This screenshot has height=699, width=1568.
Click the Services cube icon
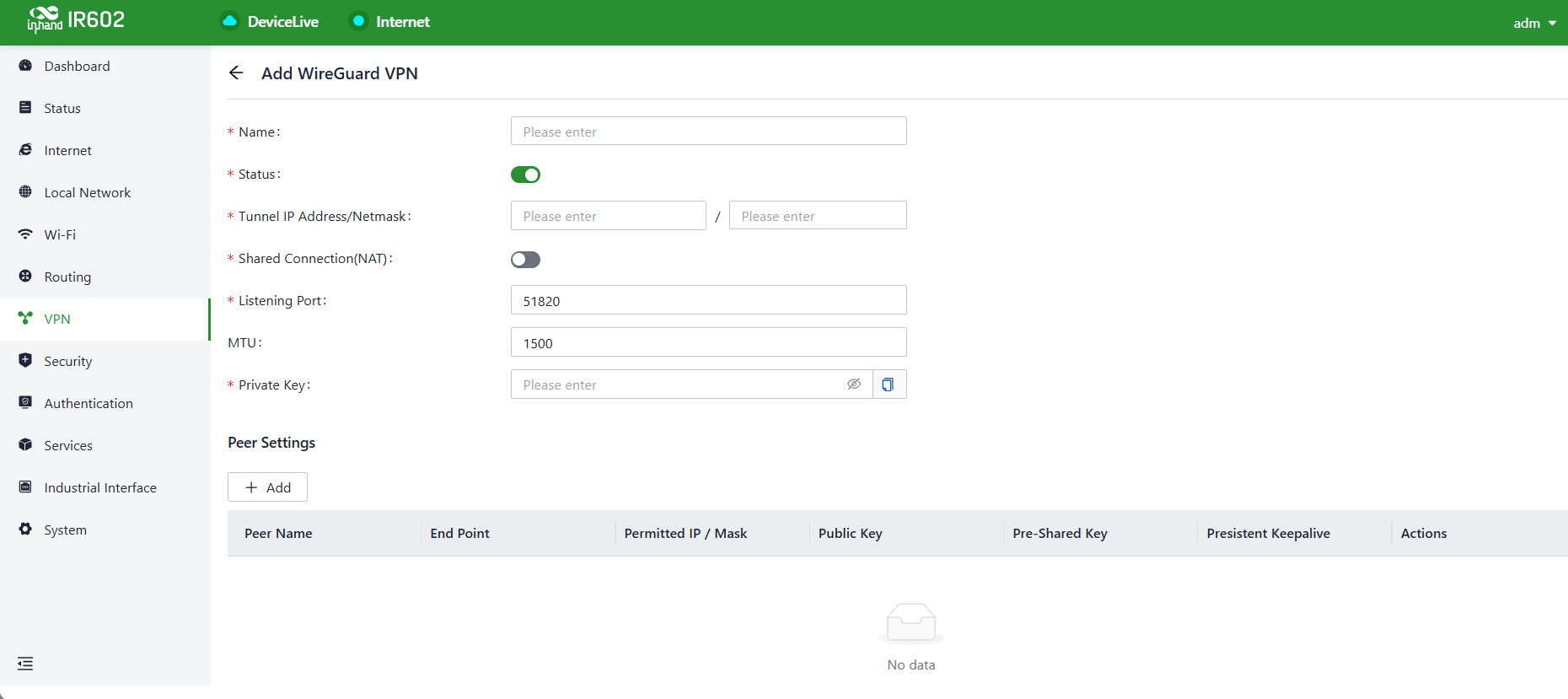[25, 445]
